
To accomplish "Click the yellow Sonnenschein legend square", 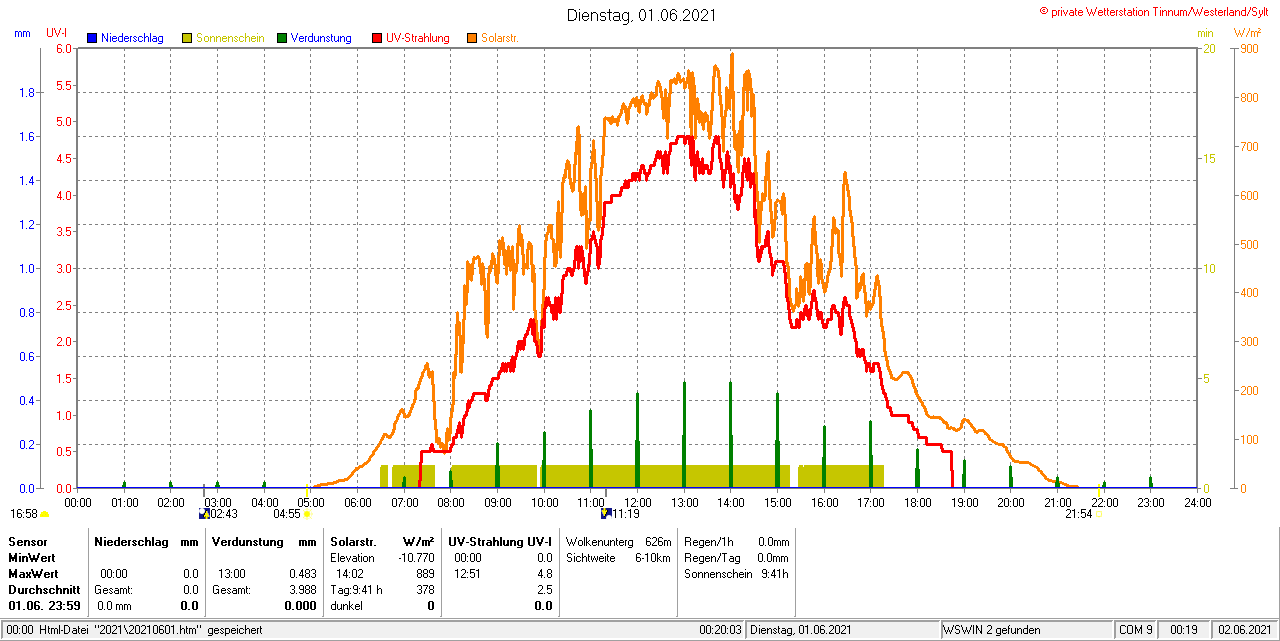I will tap(188, 38).
